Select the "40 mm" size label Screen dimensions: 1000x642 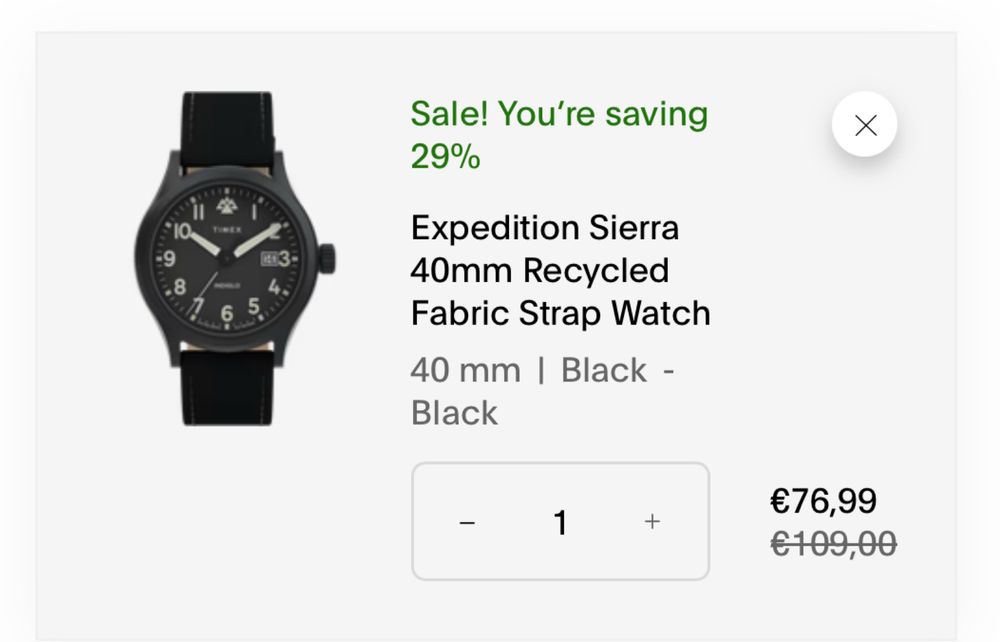pyautogui.click(x=465, y=370)
